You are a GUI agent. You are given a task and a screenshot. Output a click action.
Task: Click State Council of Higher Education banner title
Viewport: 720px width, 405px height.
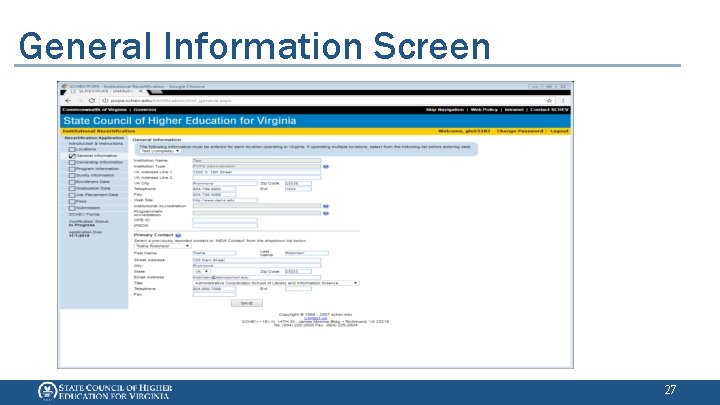coord(180,121)
